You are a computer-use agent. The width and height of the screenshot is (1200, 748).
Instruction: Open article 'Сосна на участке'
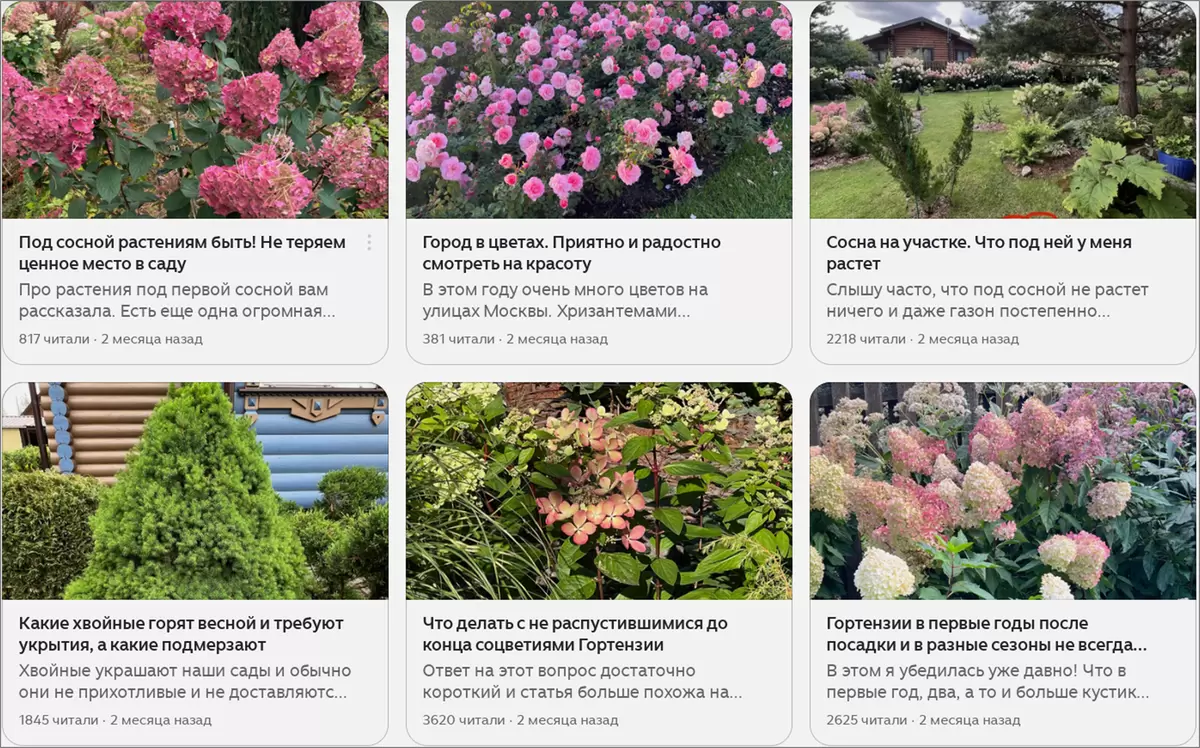pyautogui.click(x=979, y=253)
